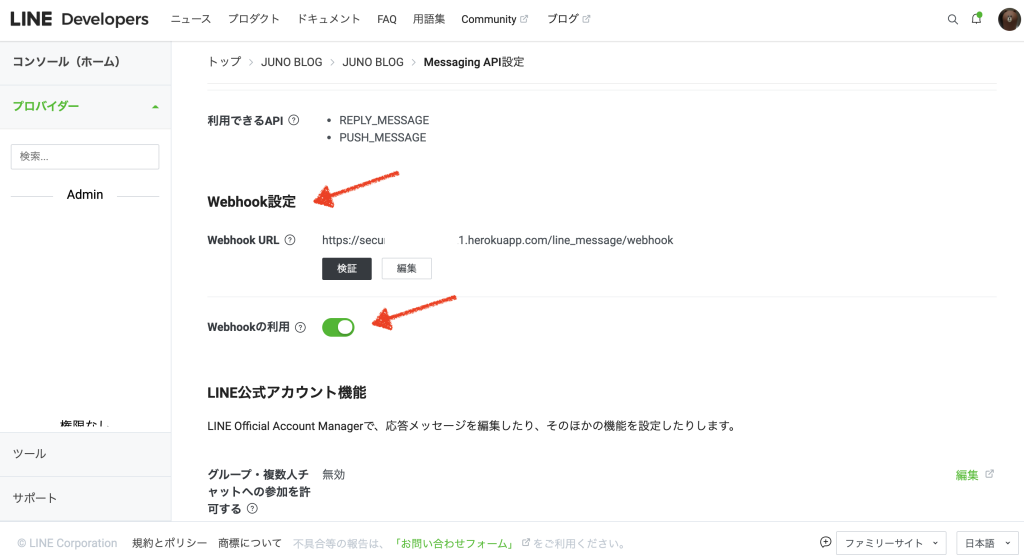Open the ドキュメント menu
This screenshot has height=560, width=1024.
pyautogui.click(x=328, y=19)
